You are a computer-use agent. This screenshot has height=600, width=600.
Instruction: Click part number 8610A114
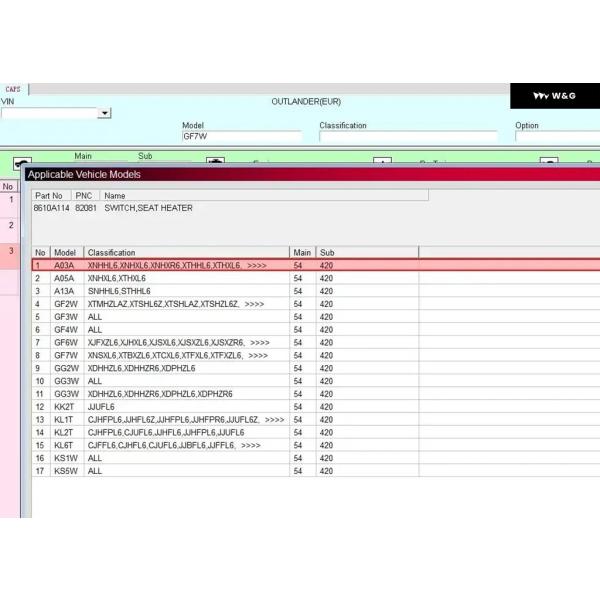(51, 208)
